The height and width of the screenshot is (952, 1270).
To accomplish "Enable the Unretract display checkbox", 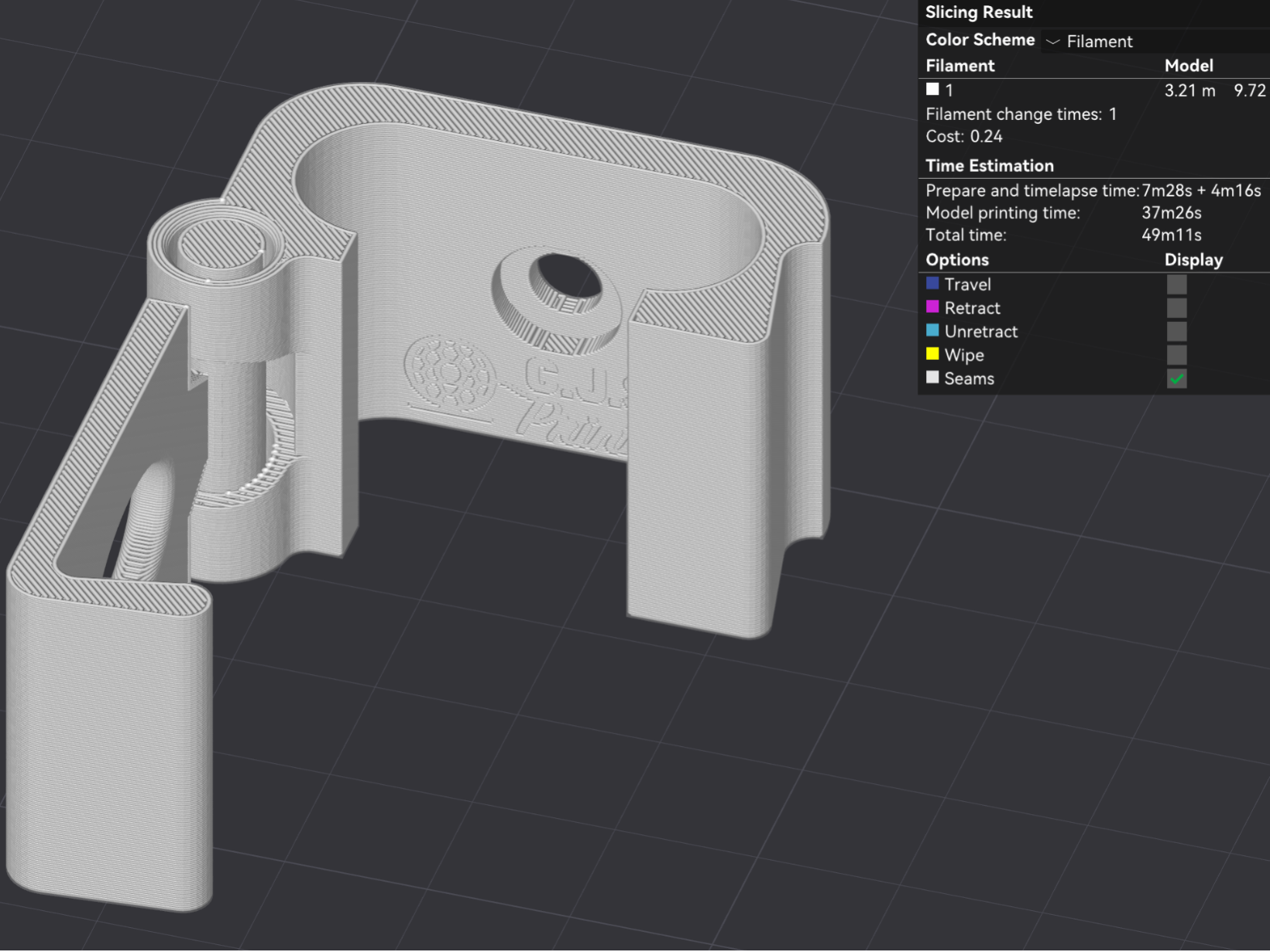I will (1176, 331).
